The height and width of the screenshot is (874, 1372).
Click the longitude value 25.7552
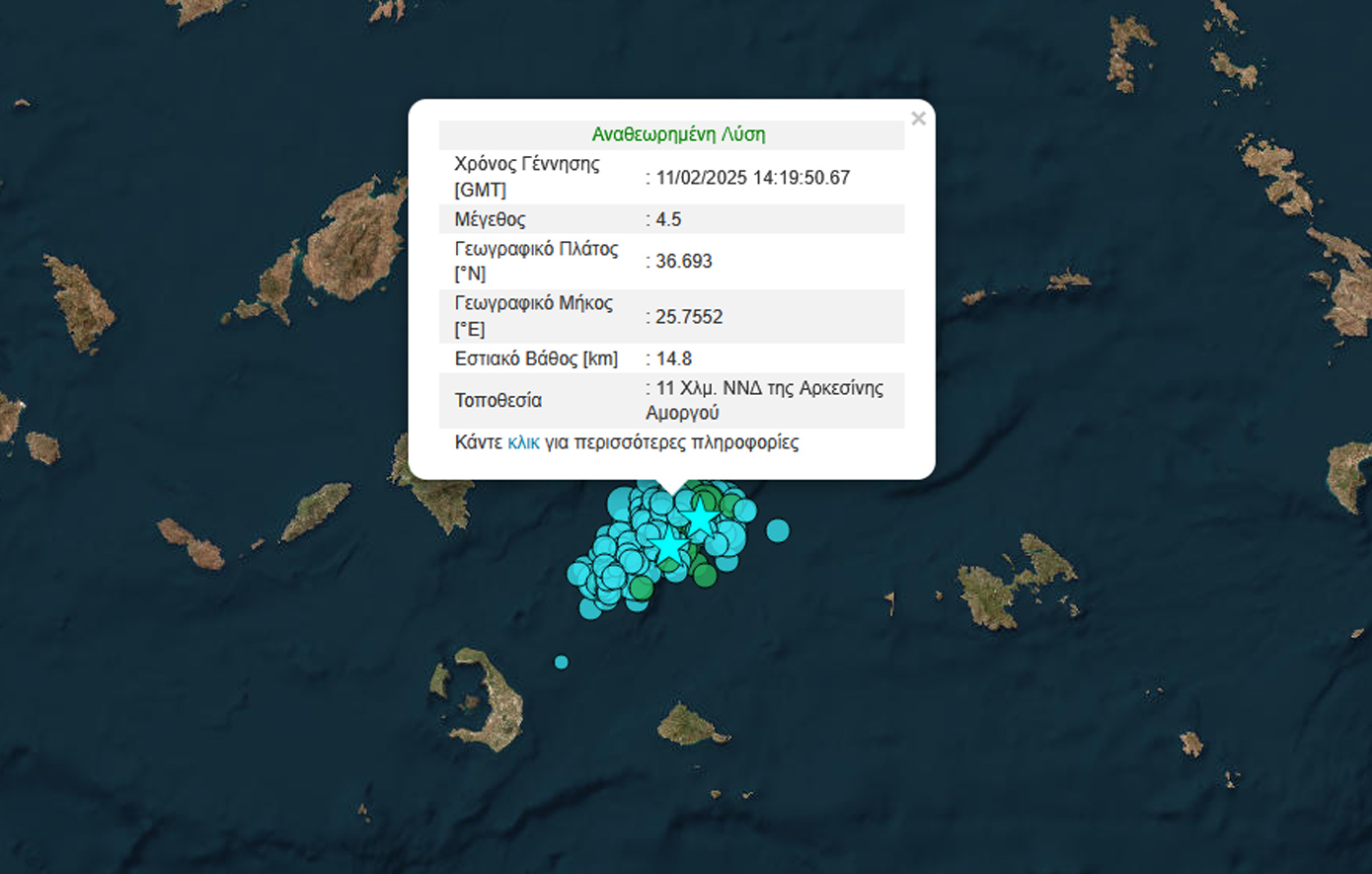689,317
